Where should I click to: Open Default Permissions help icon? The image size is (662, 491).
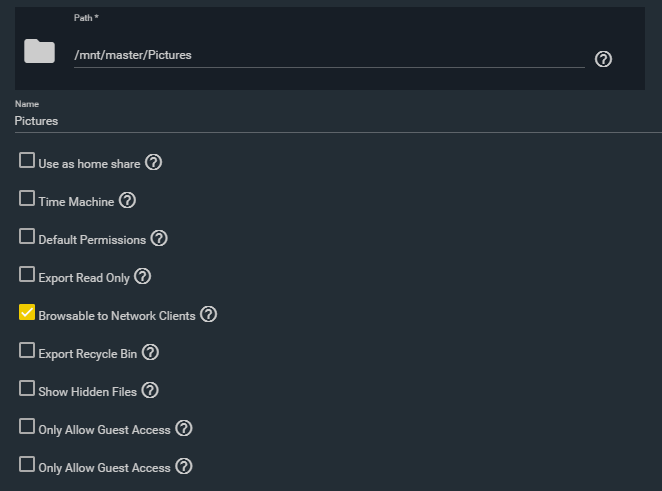(x=159, y=239)
